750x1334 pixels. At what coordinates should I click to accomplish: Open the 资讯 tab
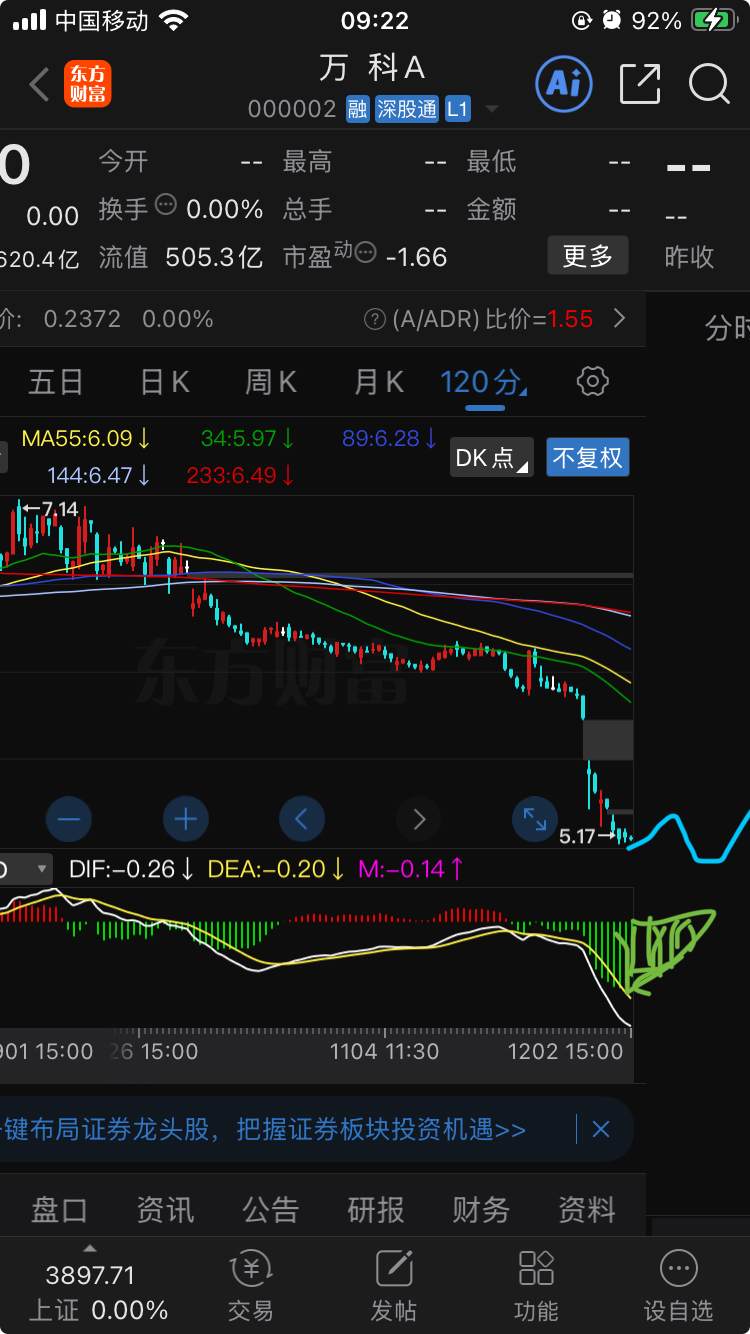pyautogui.click(x=165, y=1210)
